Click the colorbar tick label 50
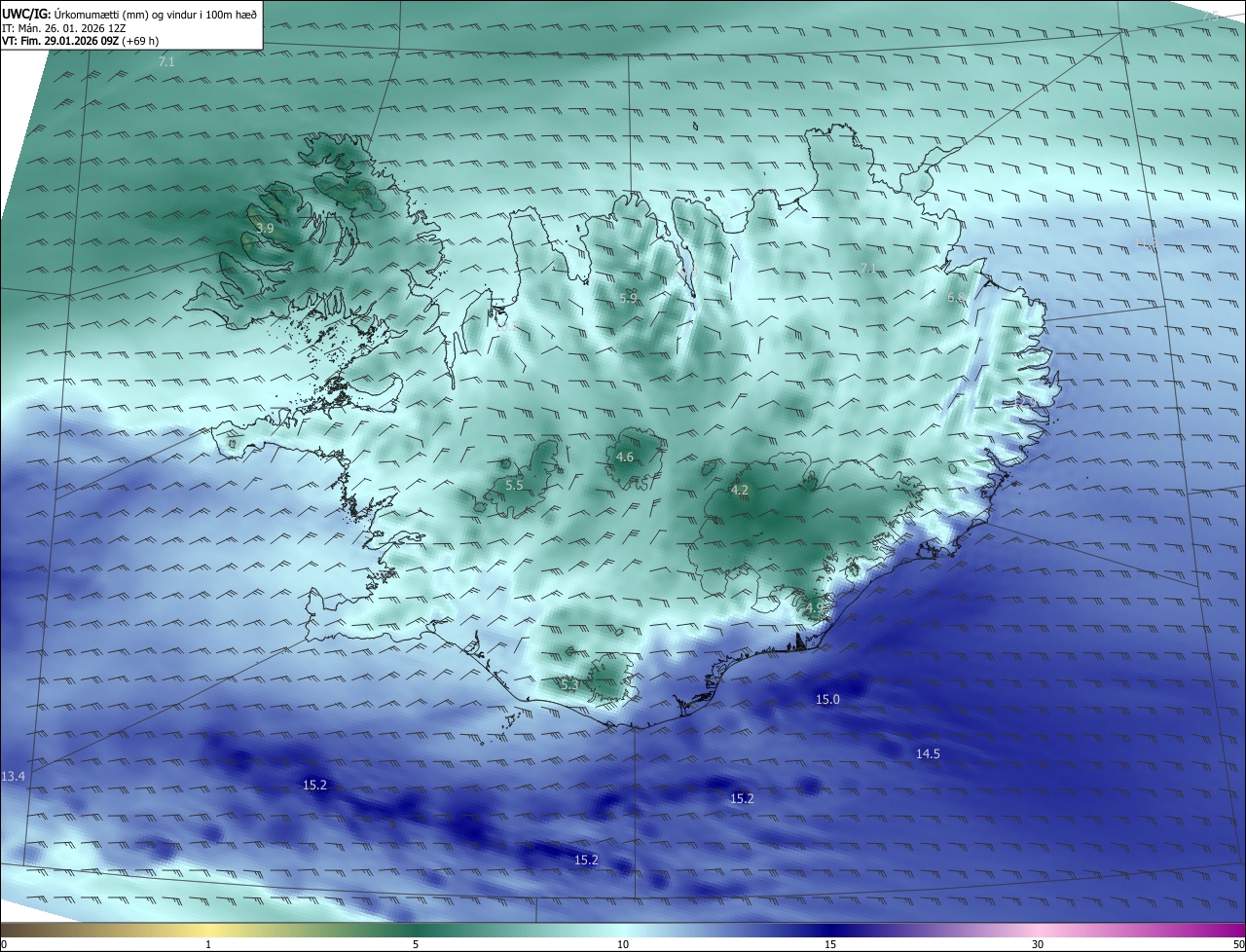 pos(1238,945)
